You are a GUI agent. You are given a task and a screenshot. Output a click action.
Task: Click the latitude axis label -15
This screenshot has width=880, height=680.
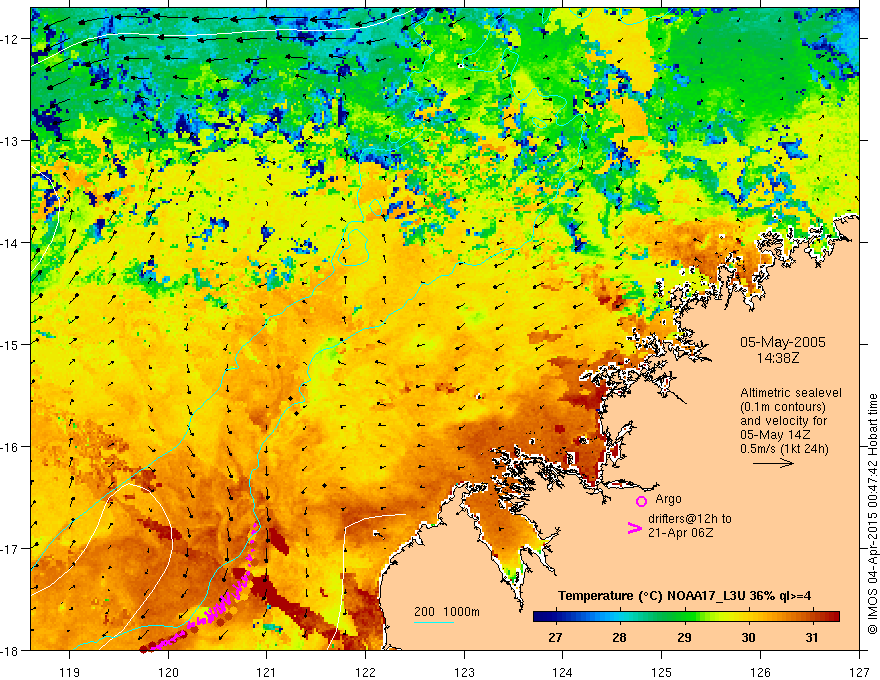(x=10, y=344)
